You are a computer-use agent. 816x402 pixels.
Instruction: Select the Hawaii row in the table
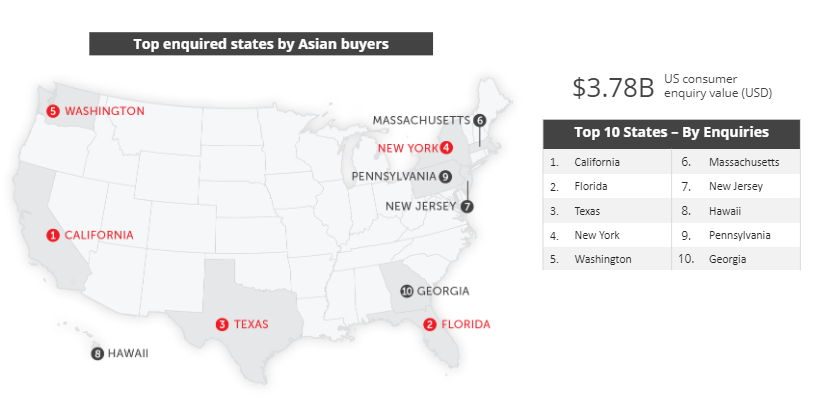(736, 211)
